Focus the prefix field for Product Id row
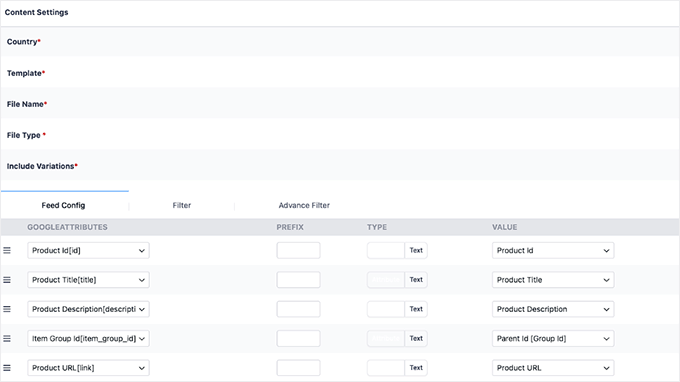The width and height of the screenshot is (680, 382). coord(298,251)
